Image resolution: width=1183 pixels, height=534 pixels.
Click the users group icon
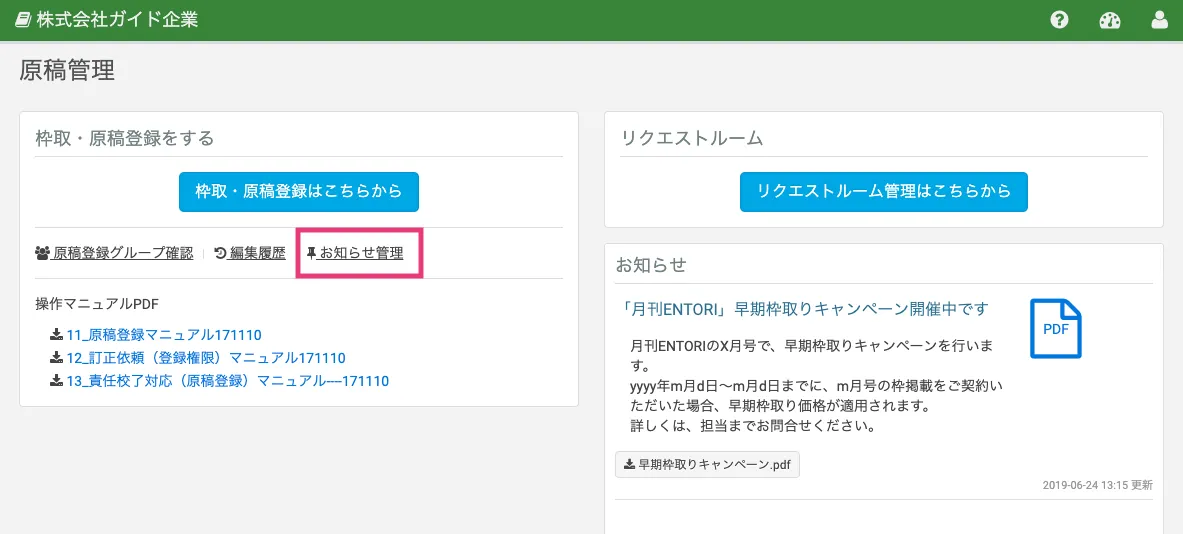coord(42,254)
